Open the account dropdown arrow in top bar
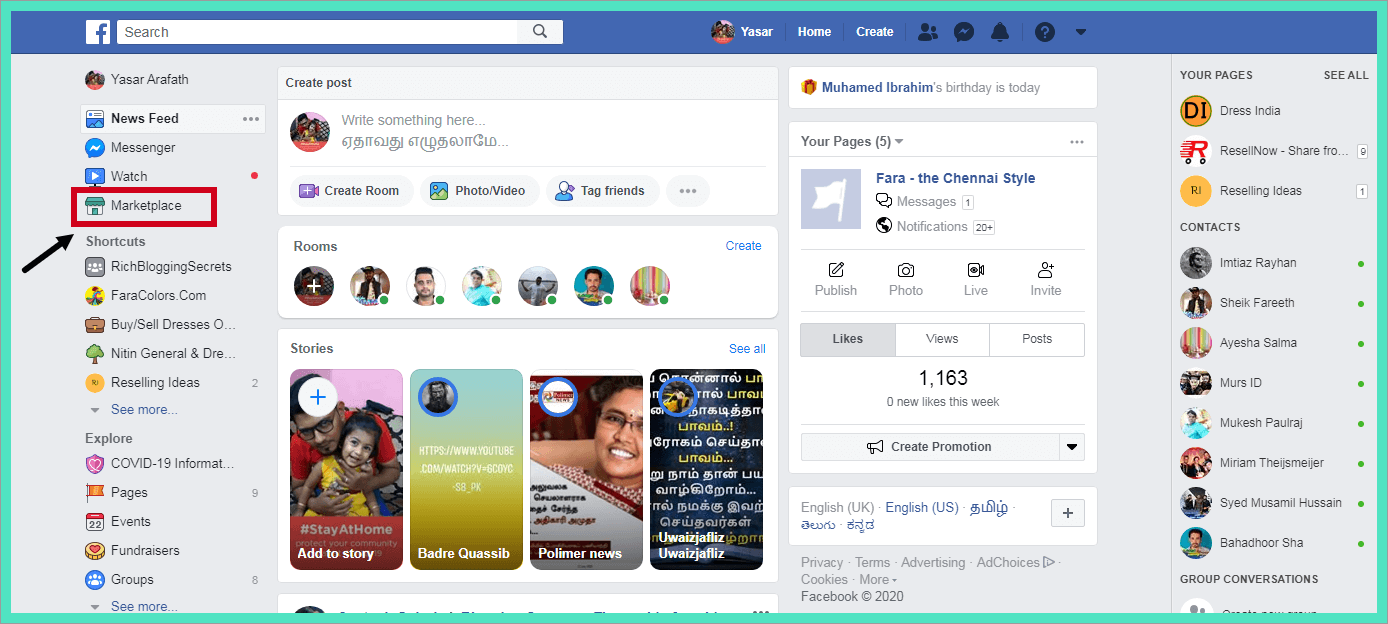1388x624 pixels. click(1080, 32)
